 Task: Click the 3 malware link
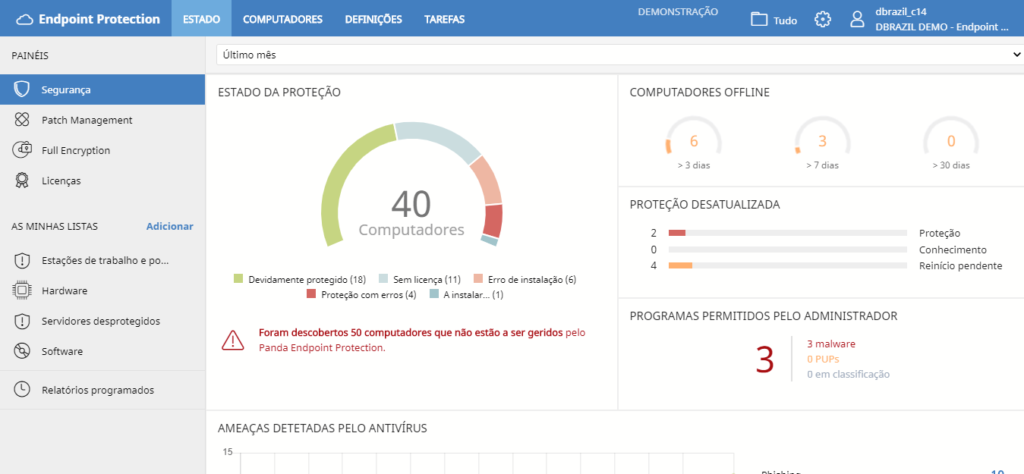click(831, 344)
